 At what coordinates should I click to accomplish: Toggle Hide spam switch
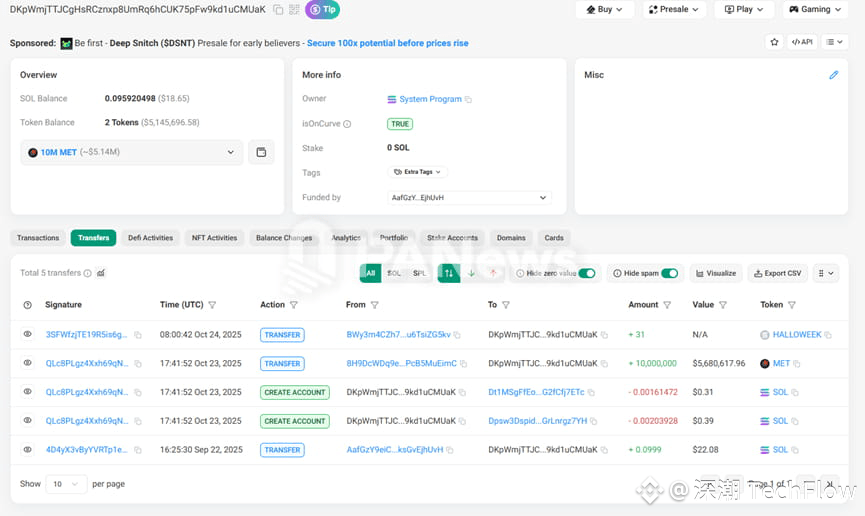tap(670, 273)
